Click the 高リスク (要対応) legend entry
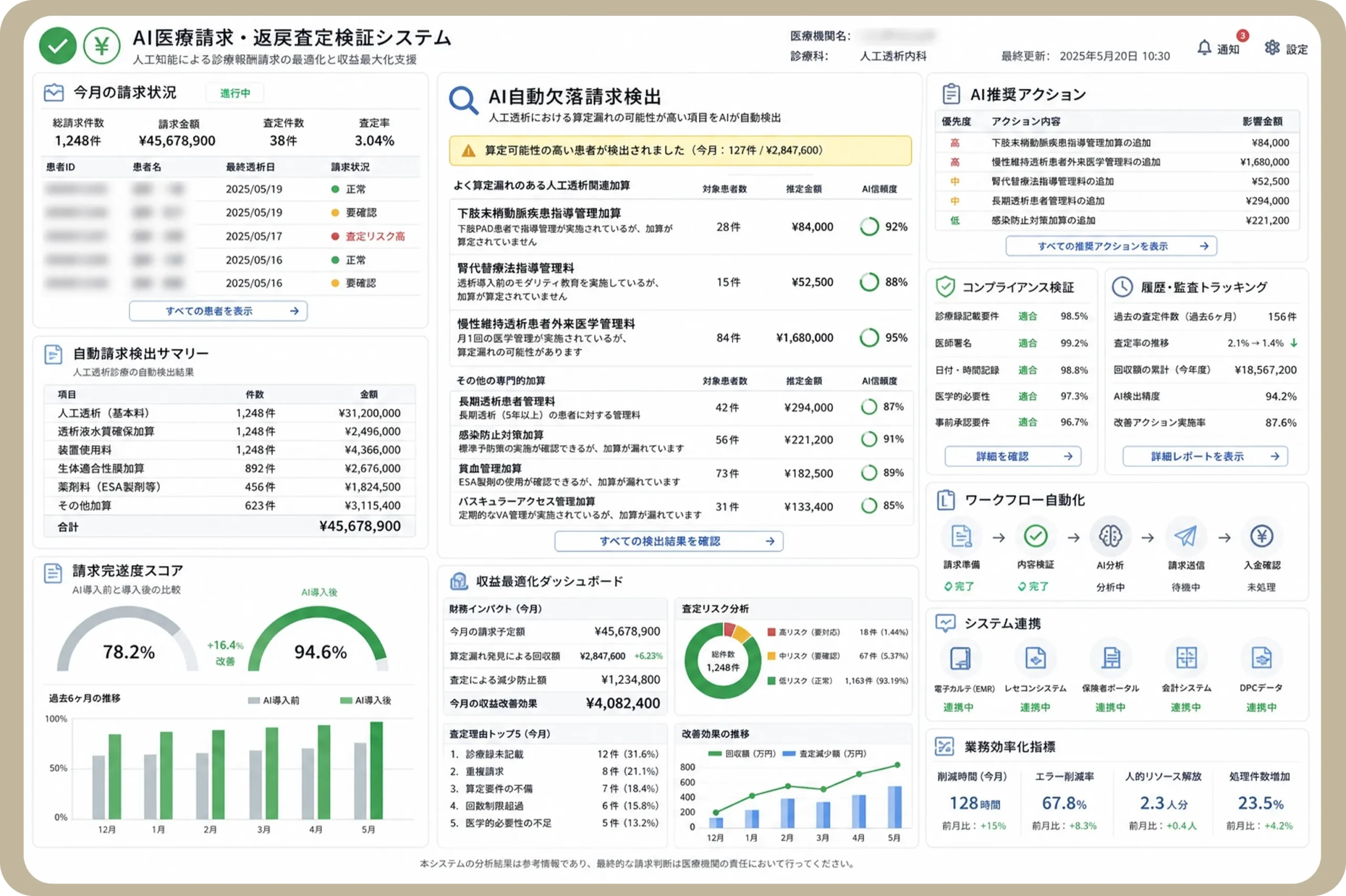 pyautogui.click(x=838, y=632)
